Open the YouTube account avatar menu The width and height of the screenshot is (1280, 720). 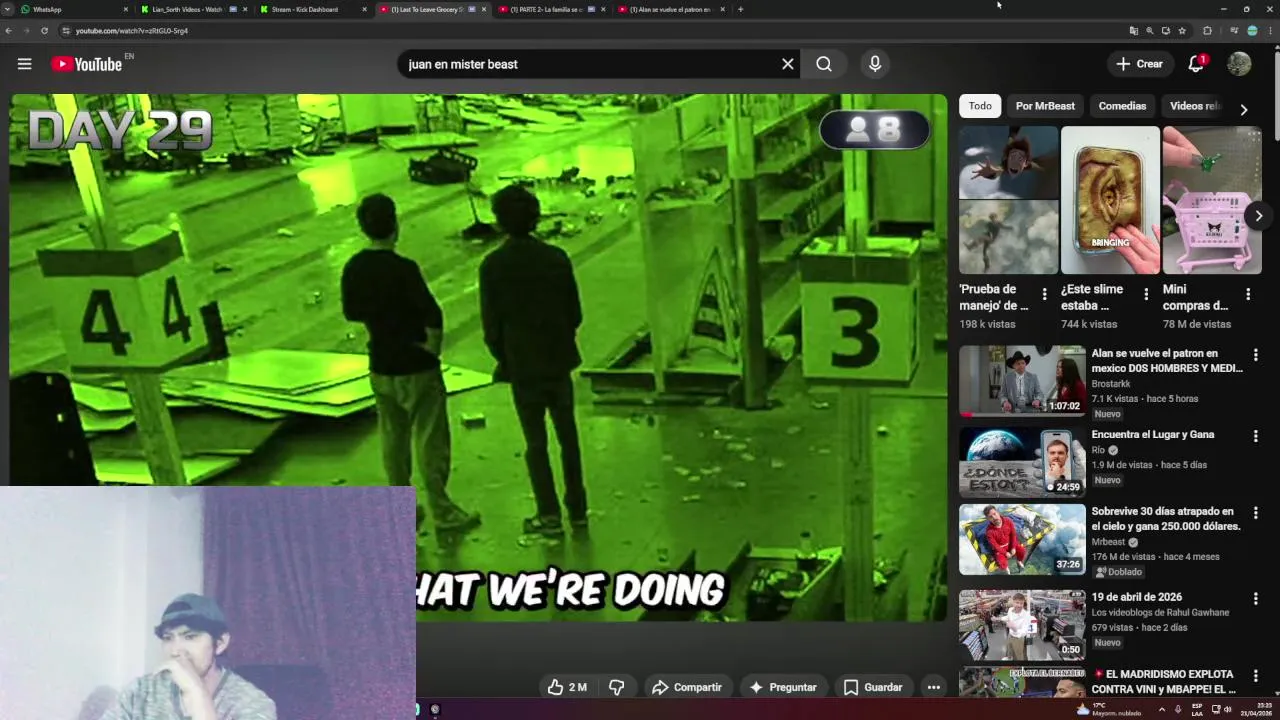coord(1239,64)
